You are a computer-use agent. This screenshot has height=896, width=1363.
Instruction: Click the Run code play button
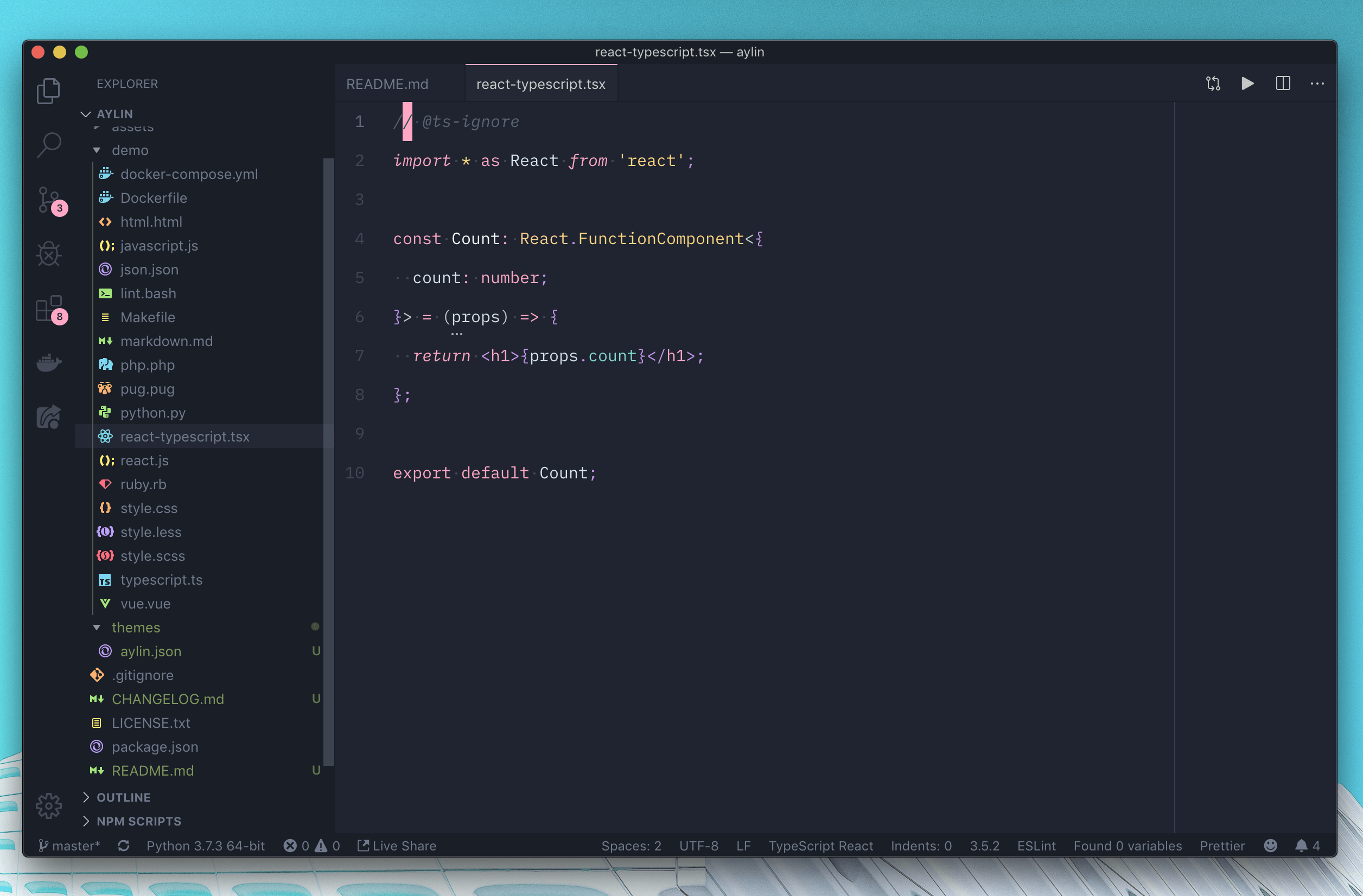click(1247, 84)
